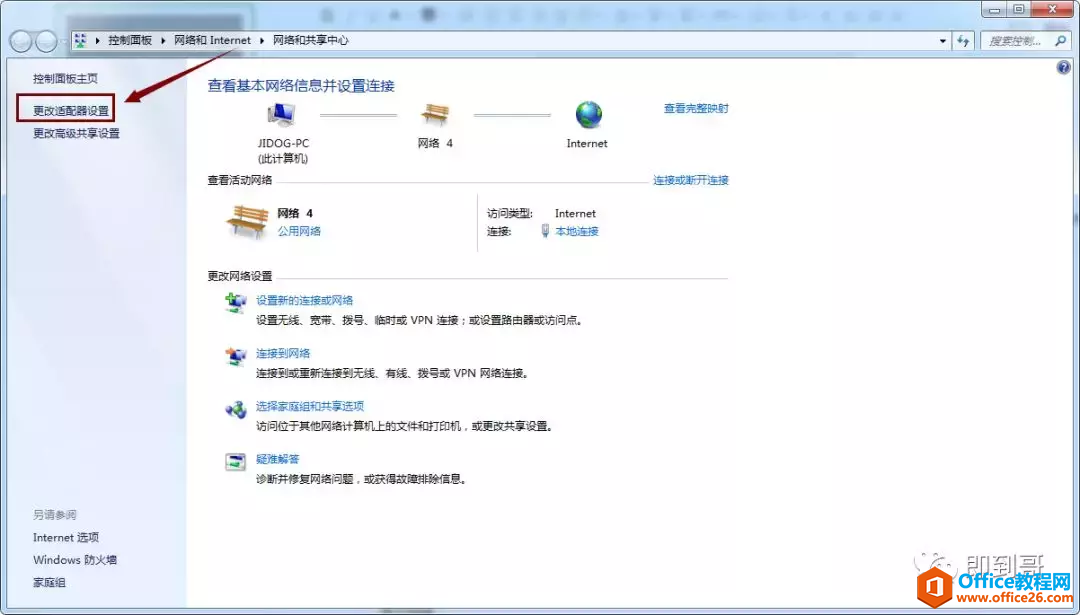Click the 查看基本网络信息并设置连接 heading

pos(301,86)
